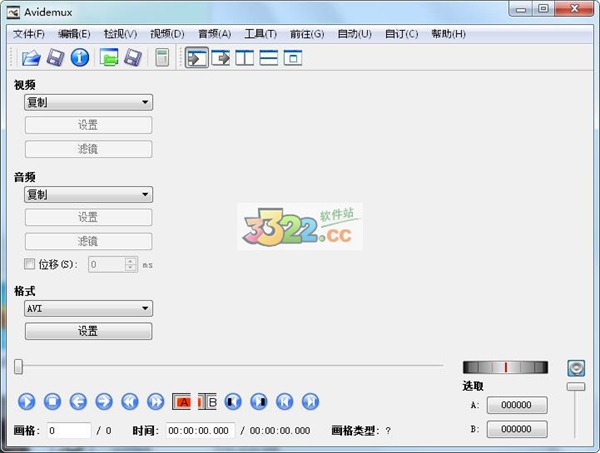Open the 视频 codec dropdown showing 复制
Image resolution: width=600 pixels, height=453 pixels.
(88, 102)
